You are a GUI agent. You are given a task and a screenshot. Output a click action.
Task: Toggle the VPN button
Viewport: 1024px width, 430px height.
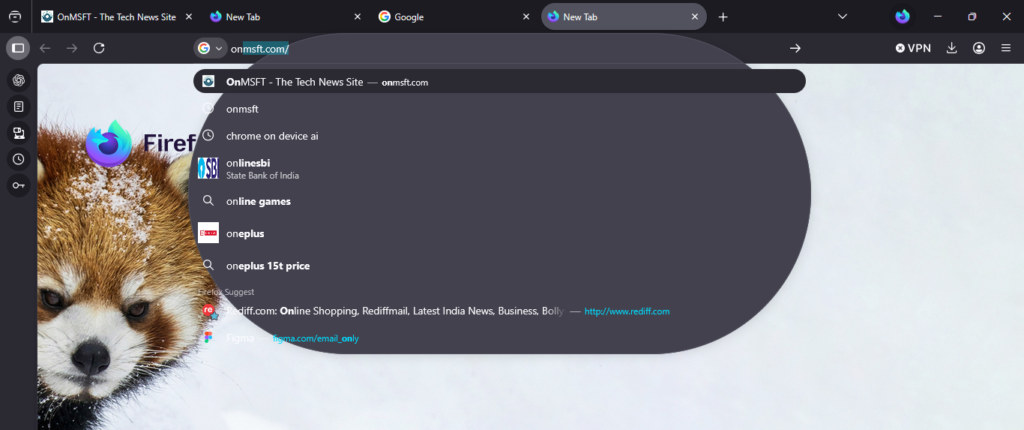point(913,48)
